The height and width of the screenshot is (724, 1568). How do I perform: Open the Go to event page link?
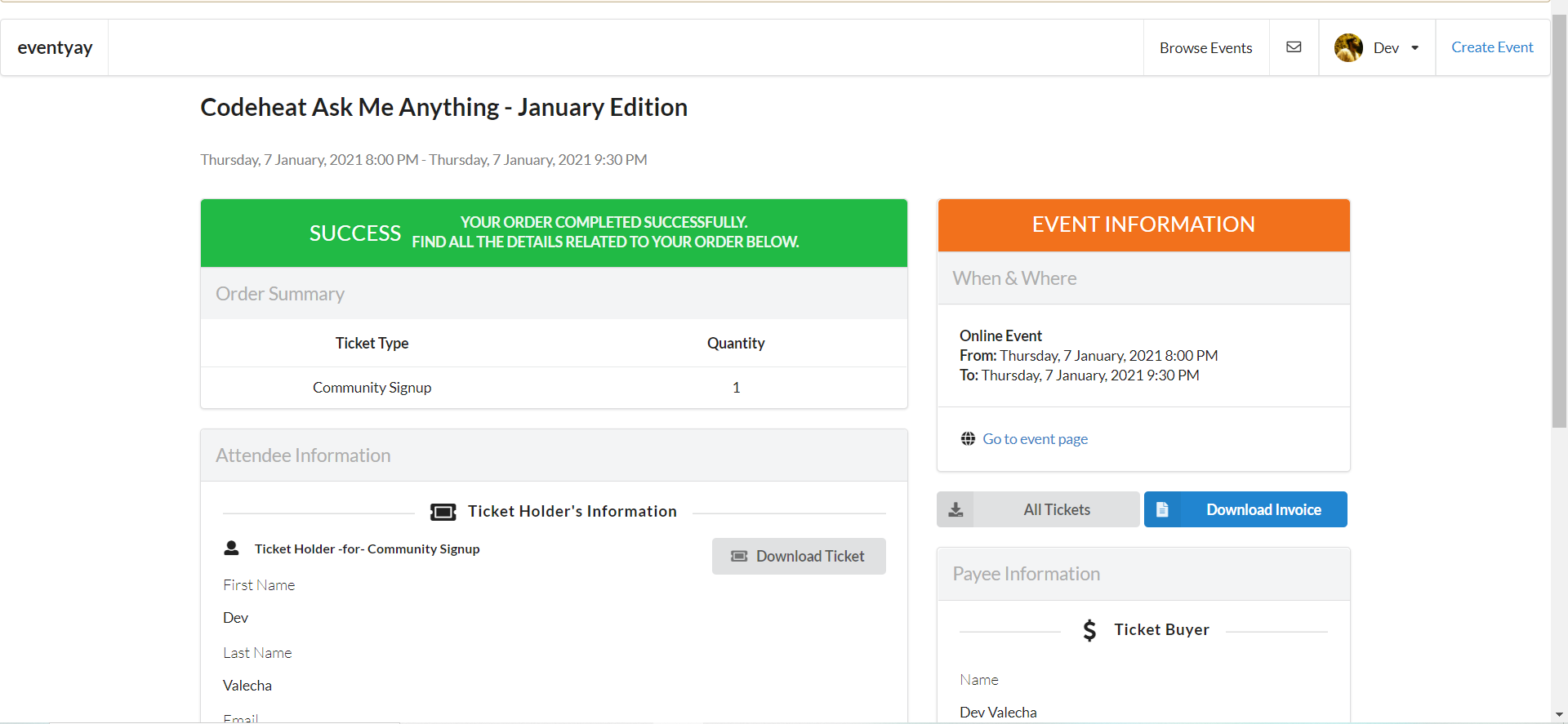tap(1035, 439)
